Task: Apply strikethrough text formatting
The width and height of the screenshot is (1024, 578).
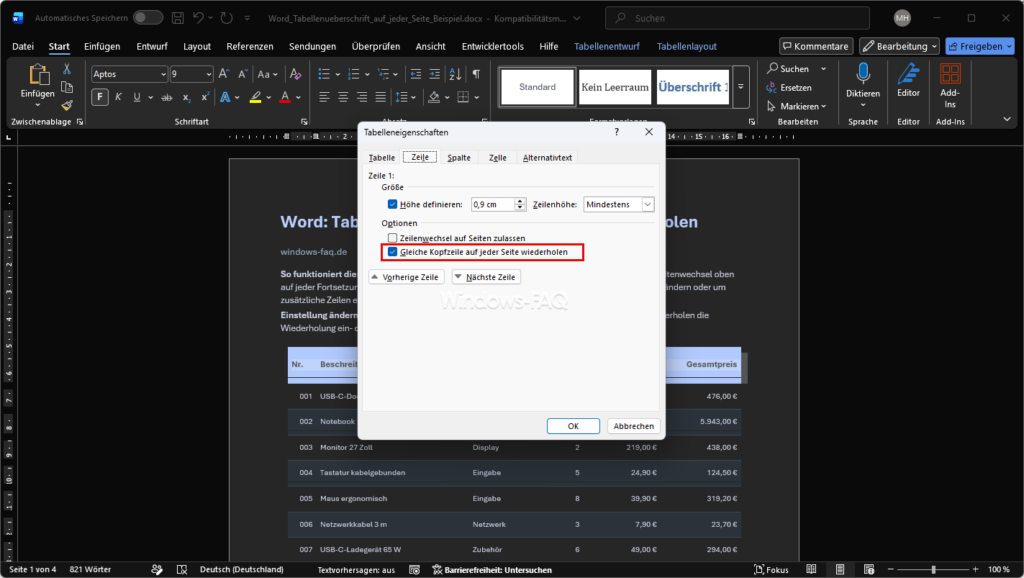Action: [167, 97]
